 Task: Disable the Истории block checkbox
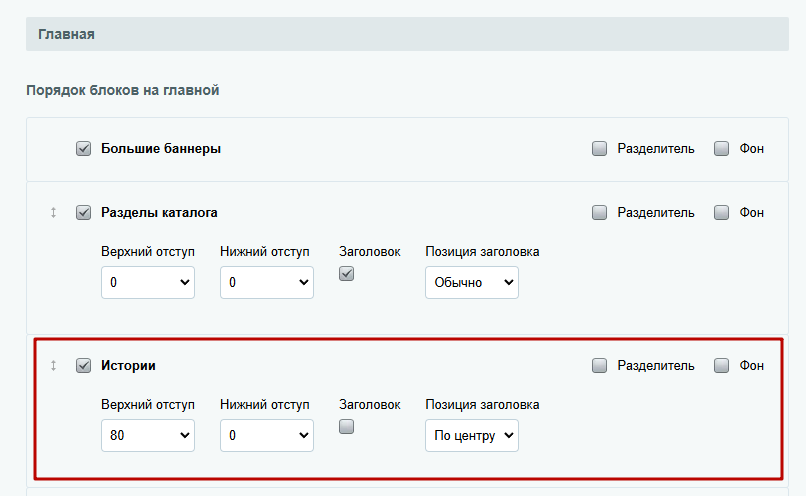pos(83,365)
